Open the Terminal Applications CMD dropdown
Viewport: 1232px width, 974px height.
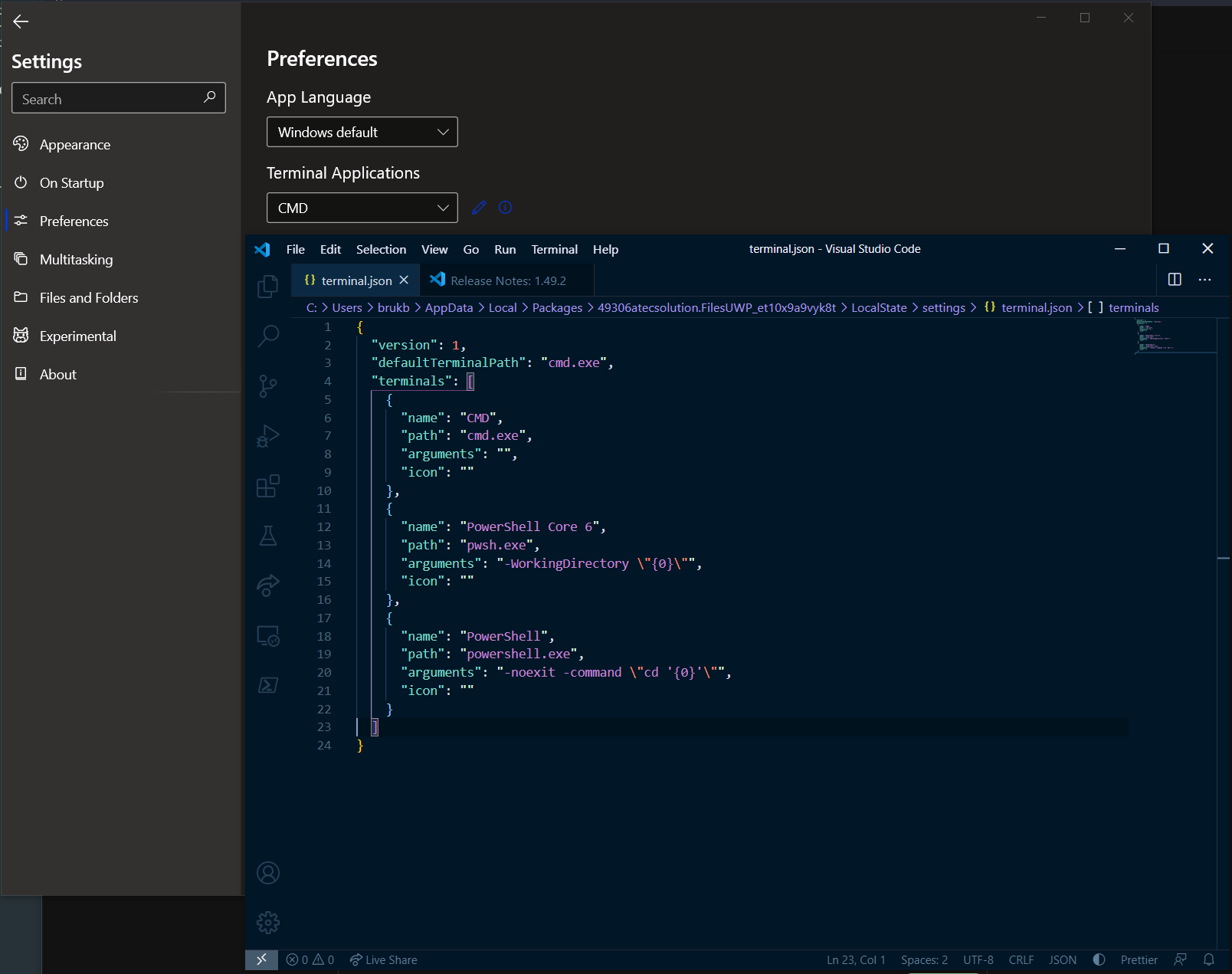(x=362, y=208)
